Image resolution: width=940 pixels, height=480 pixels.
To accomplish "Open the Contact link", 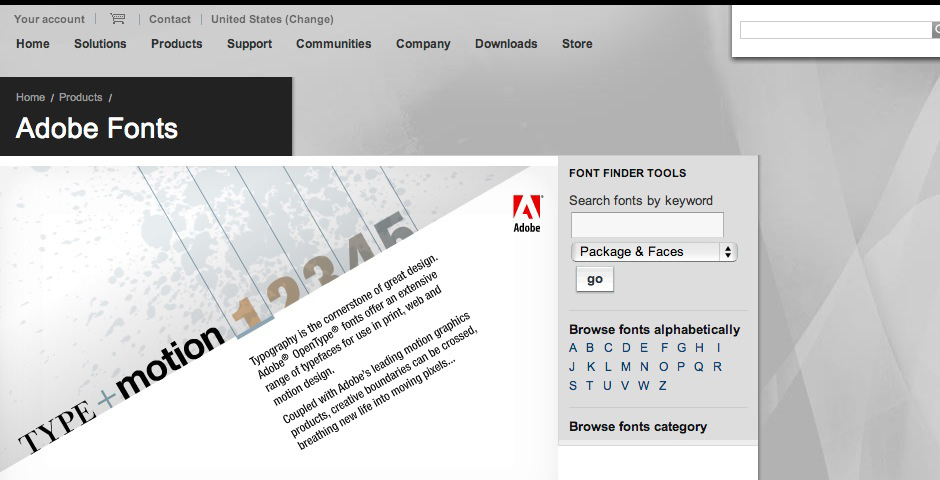I will click(170, 19).
